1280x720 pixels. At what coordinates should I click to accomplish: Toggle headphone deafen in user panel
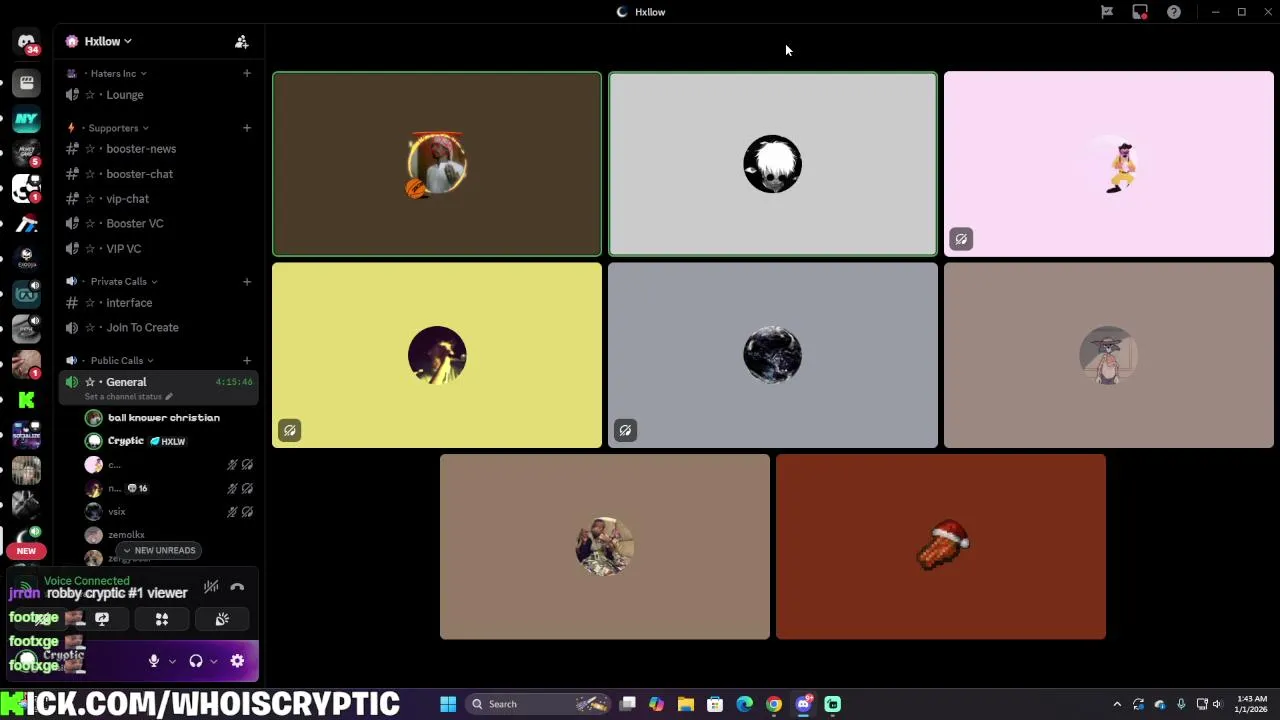(196, 661)
